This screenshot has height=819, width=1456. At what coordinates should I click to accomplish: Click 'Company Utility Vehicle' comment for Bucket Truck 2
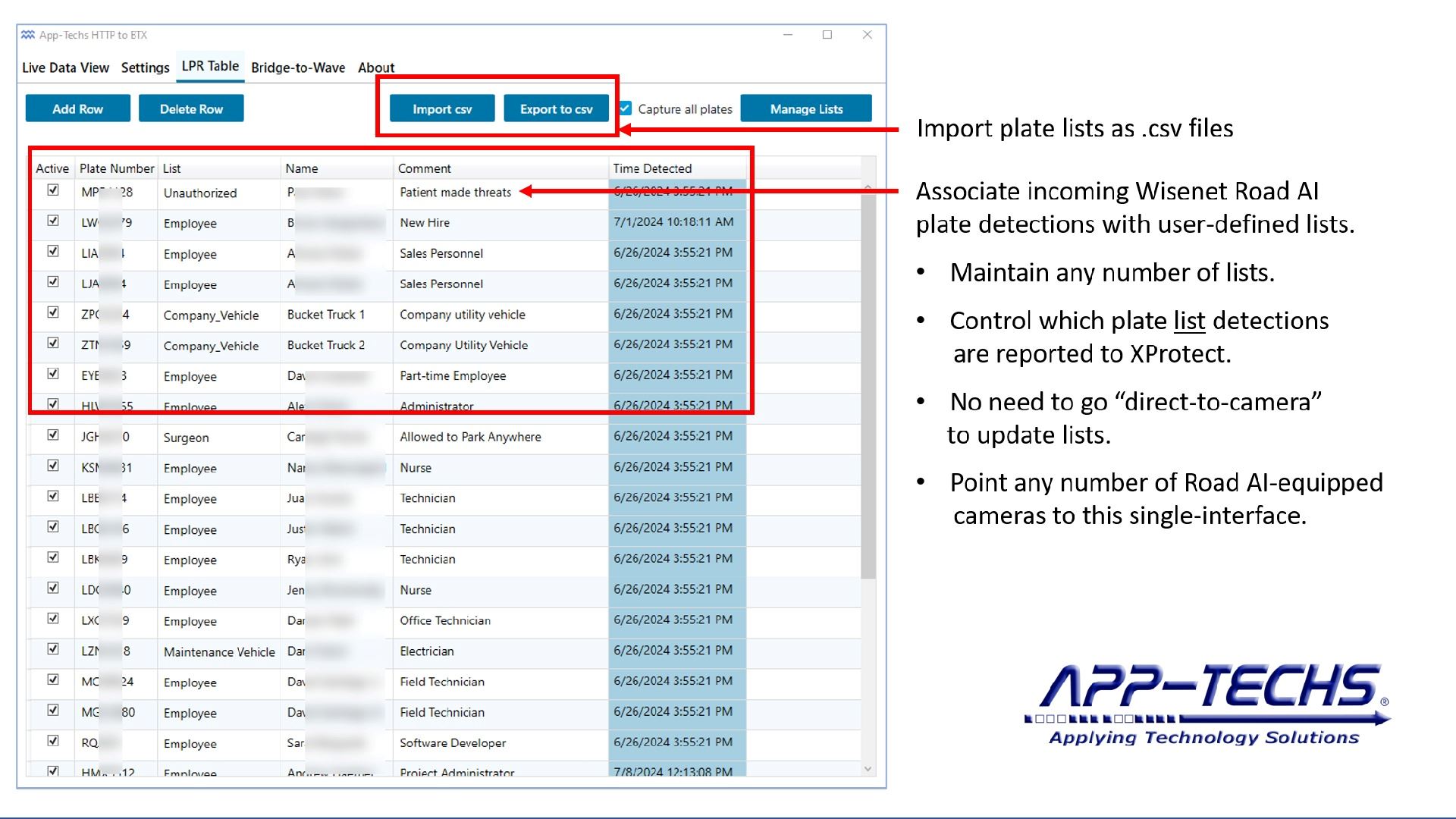(500, 345)
